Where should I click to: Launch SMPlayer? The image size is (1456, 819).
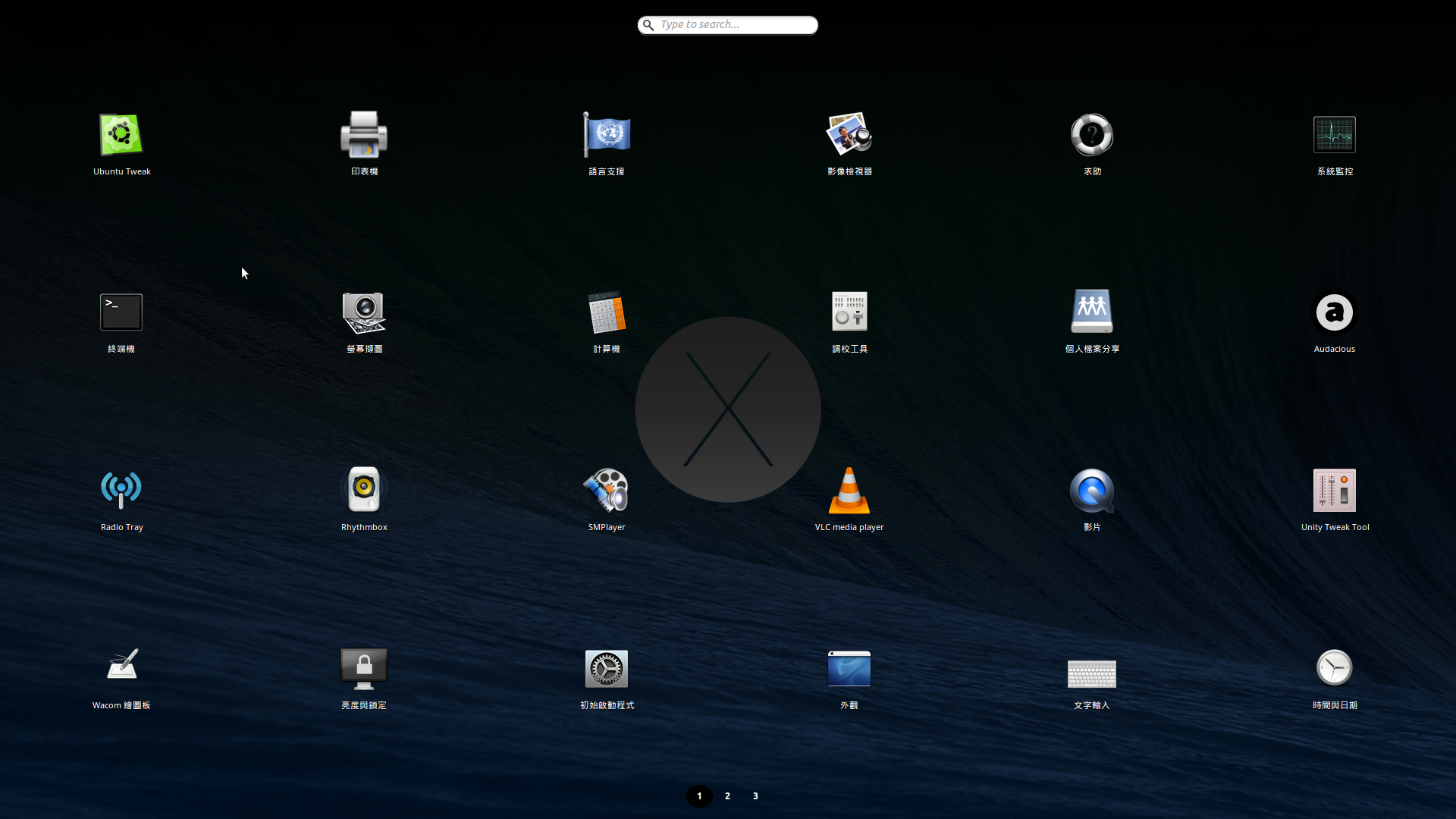click(607, 490)
